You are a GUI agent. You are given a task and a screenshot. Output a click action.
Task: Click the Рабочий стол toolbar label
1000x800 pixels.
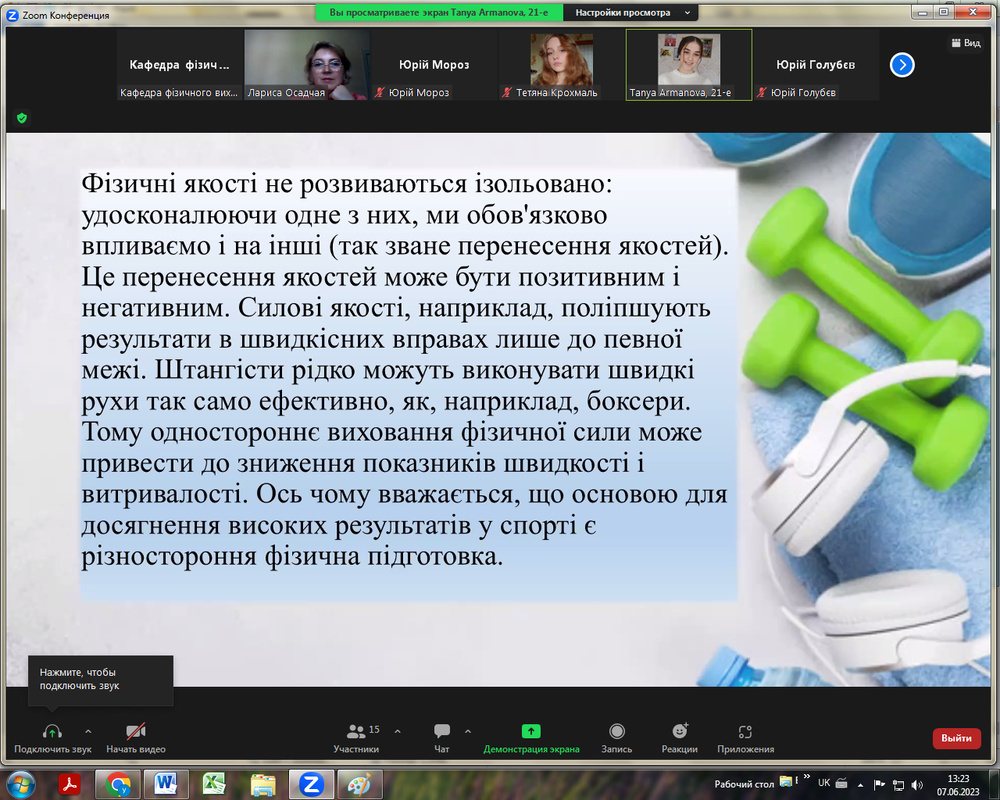(744, 784)
